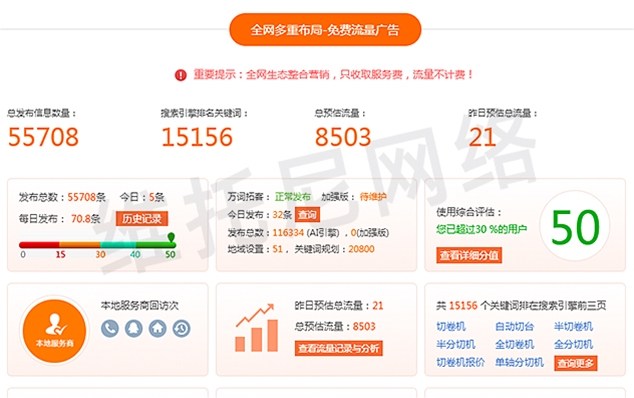The width and height of the screenshot is (634, 398).
Task: Click the 本地服务商回访次 heading
Action: click(139, 305)
